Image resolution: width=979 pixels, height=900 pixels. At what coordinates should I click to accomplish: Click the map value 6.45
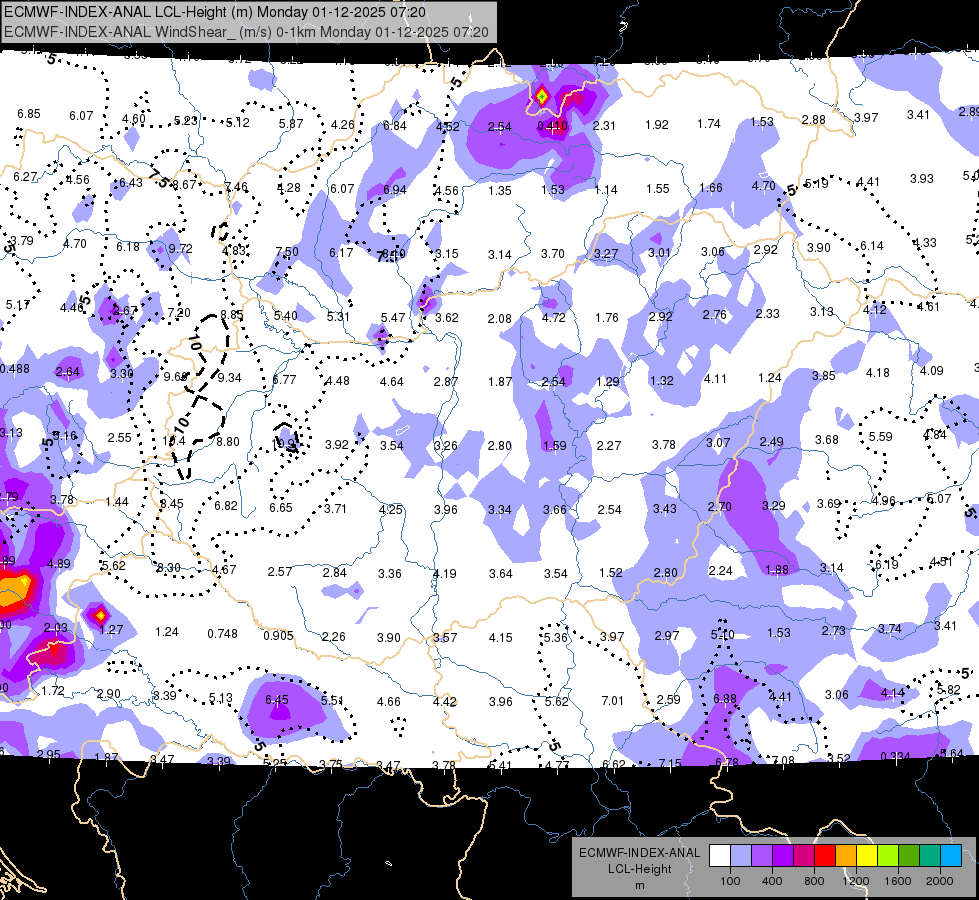tap(277, 700)
